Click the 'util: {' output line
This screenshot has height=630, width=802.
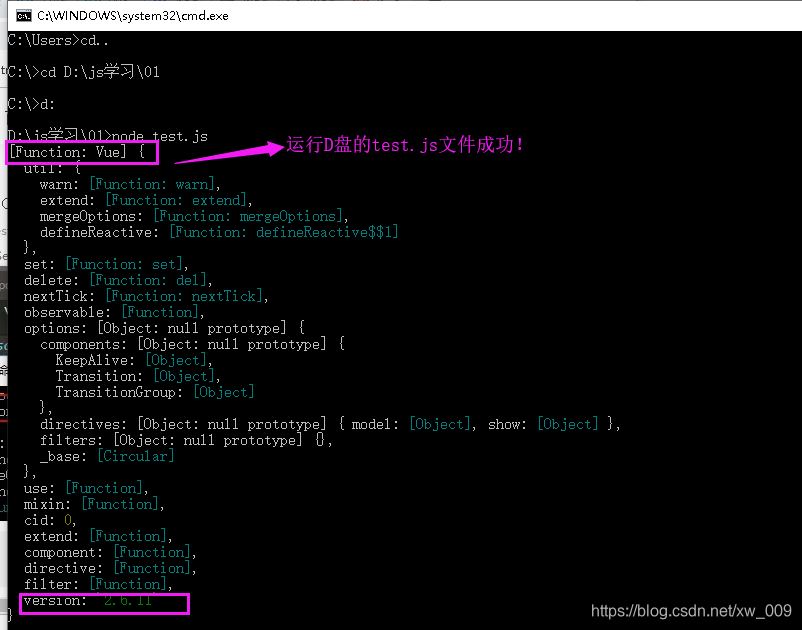pyautogui.click(x=52, y=168)
